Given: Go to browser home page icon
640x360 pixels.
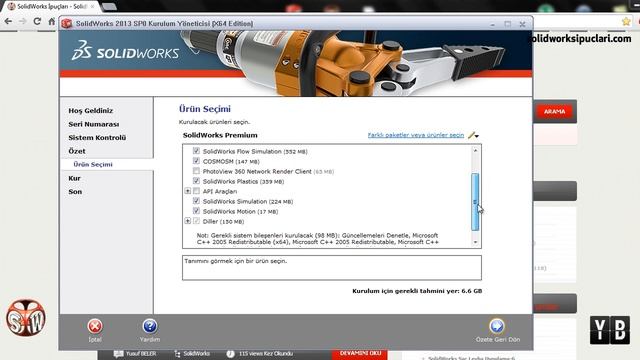Looking at the screenshot, I should [51, 22].
